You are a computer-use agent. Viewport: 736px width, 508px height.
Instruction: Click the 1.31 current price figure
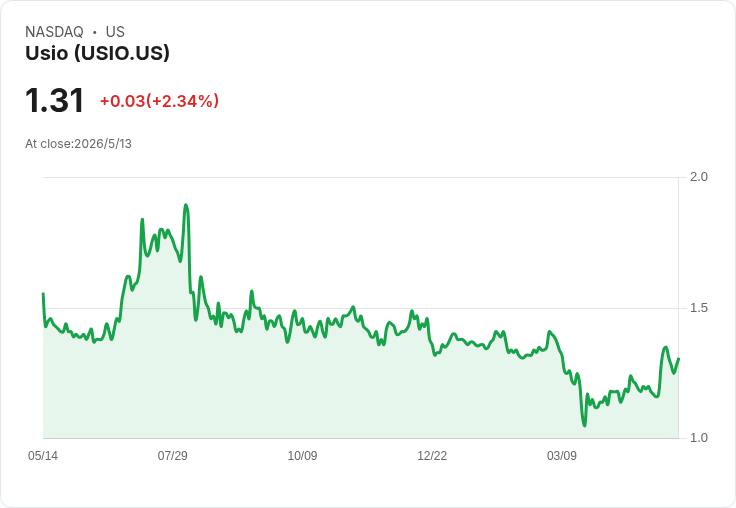pyautogui.click(x=54, y=100)
